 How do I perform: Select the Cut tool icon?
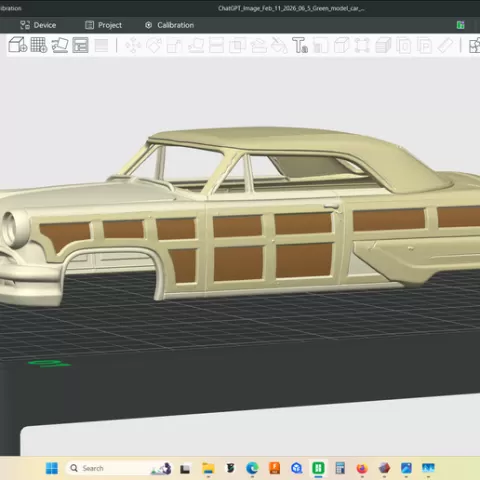[216, 45]
